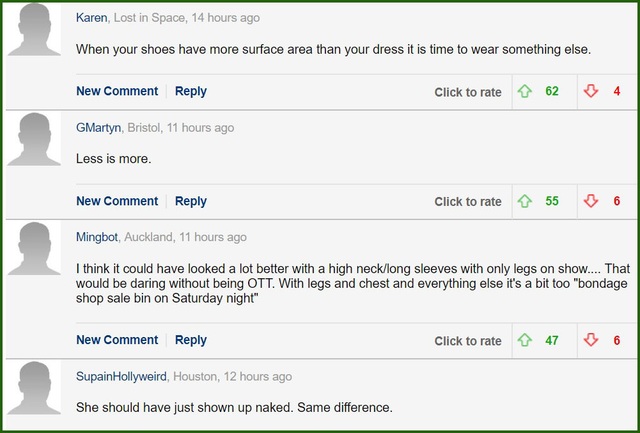640x433 pixels.
Task: Click New Comment under Mingbot's post
Action: pos(117,340)
